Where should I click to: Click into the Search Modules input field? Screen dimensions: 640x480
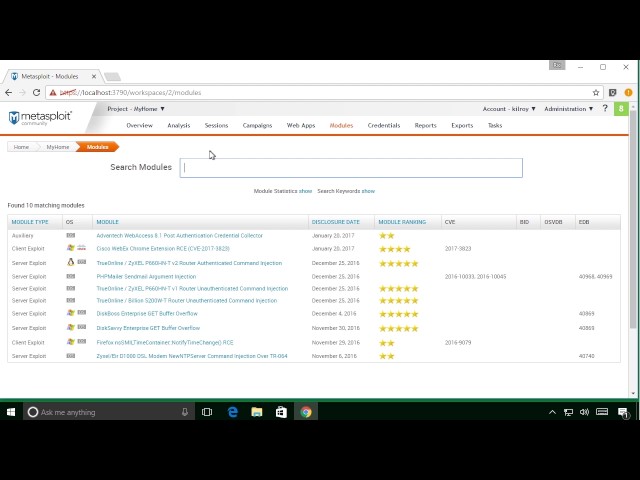click(x=351, y=168)
